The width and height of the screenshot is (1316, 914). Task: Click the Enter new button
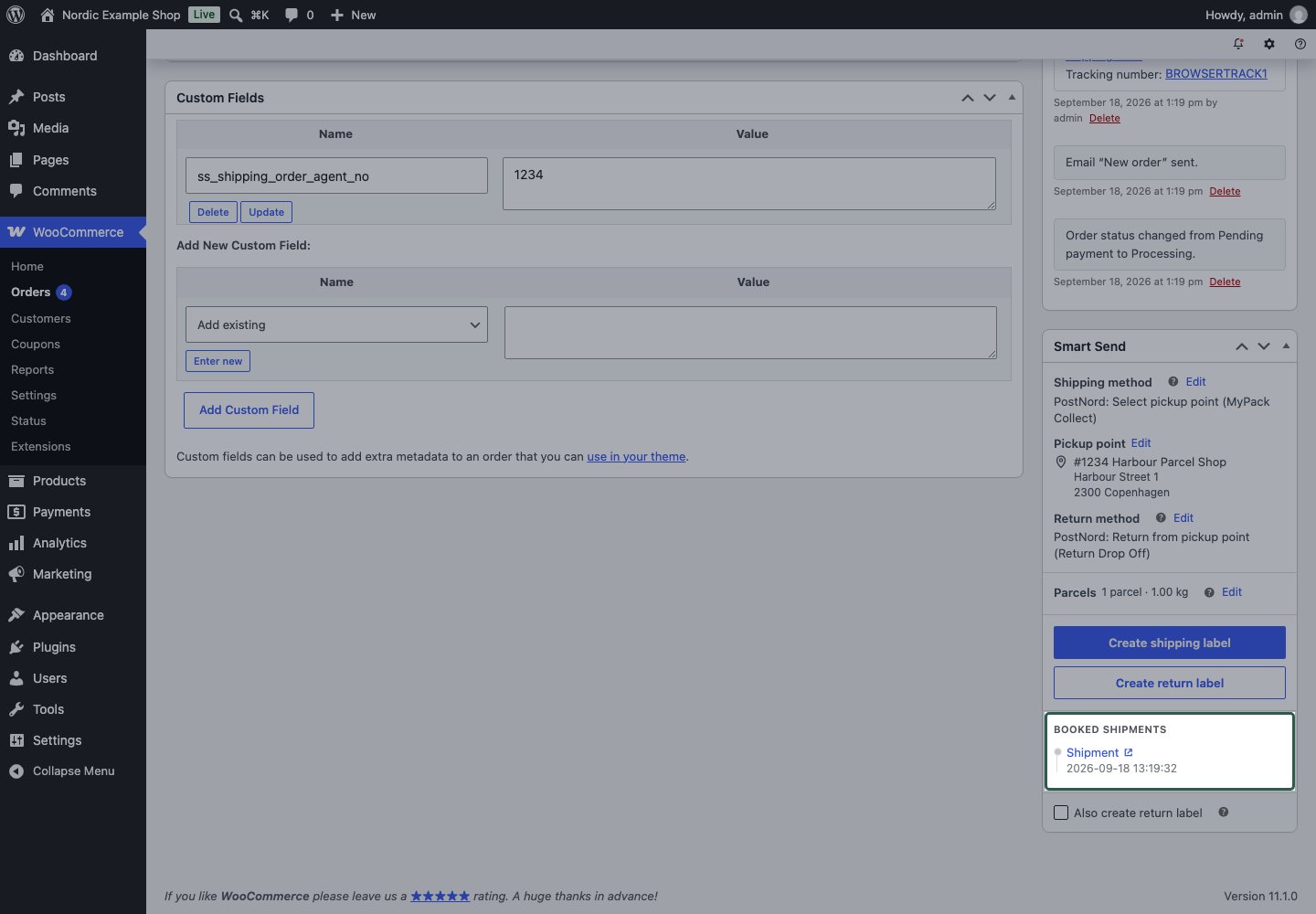218,361
